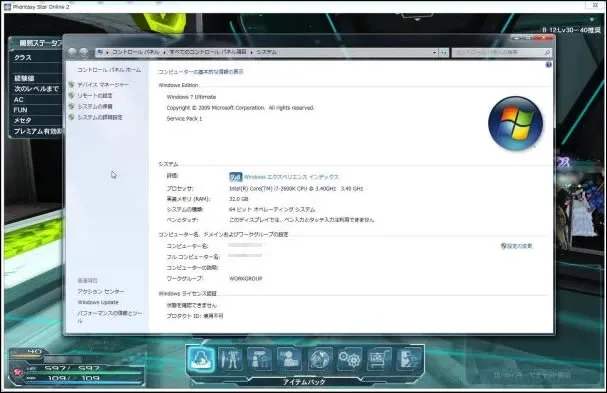Screen dimensions: 607x393
Task: Click the address bar refresh button
Action: coord(444,52)
